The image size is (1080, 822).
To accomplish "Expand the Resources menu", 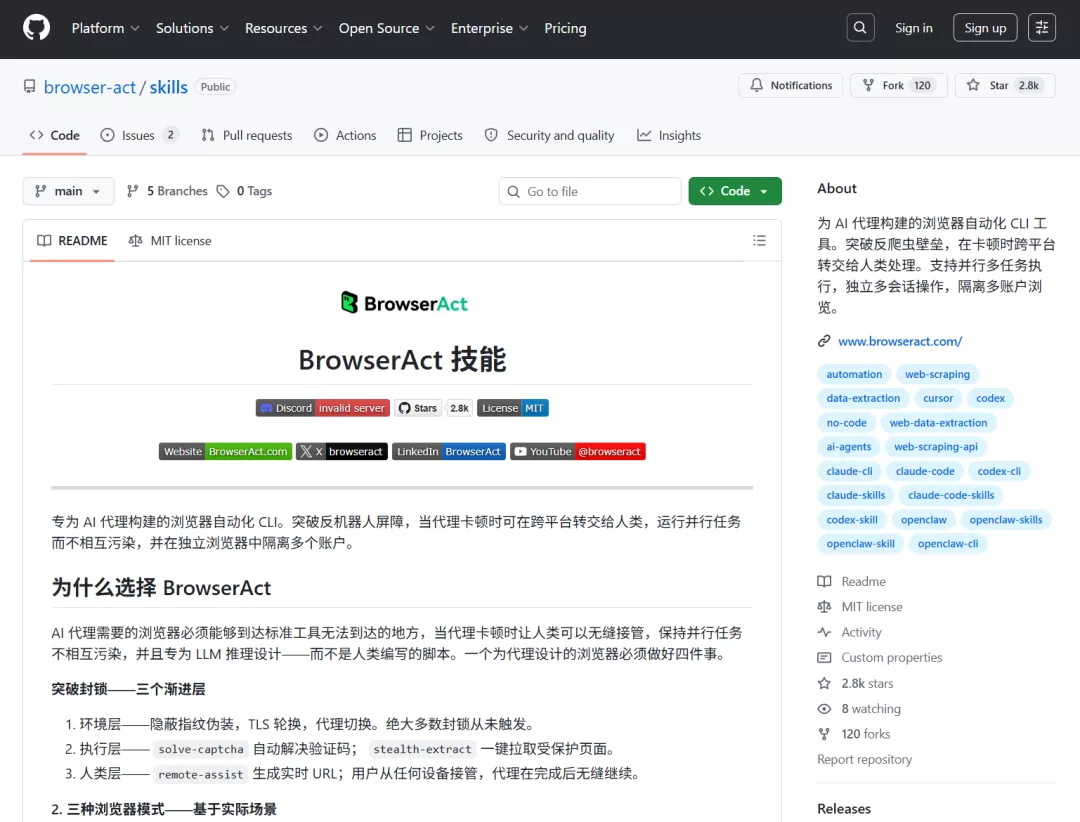I will tap(283, 28).
